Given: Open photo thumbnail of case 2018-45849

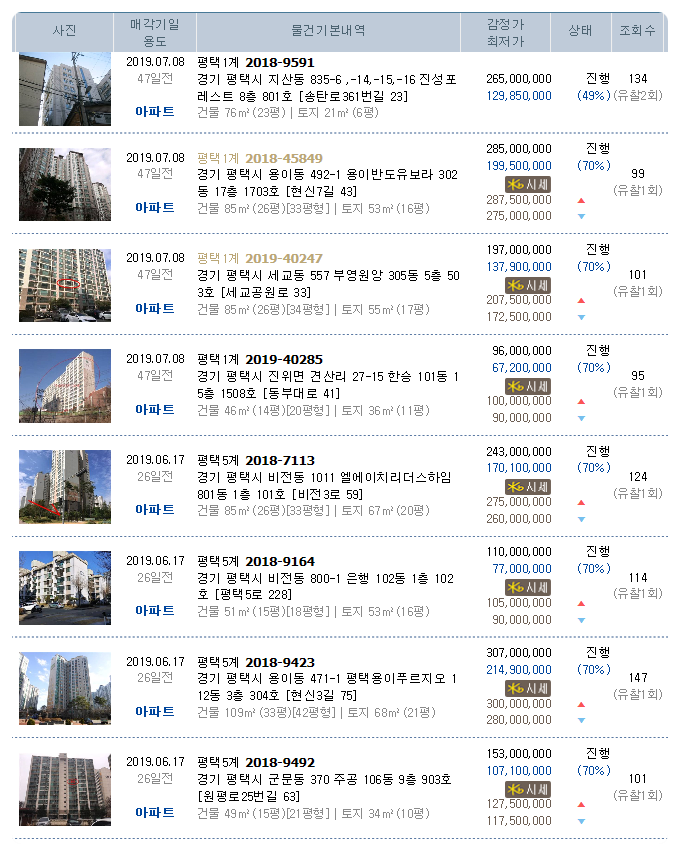Looking at the screenshot, I should pos(65,185).
